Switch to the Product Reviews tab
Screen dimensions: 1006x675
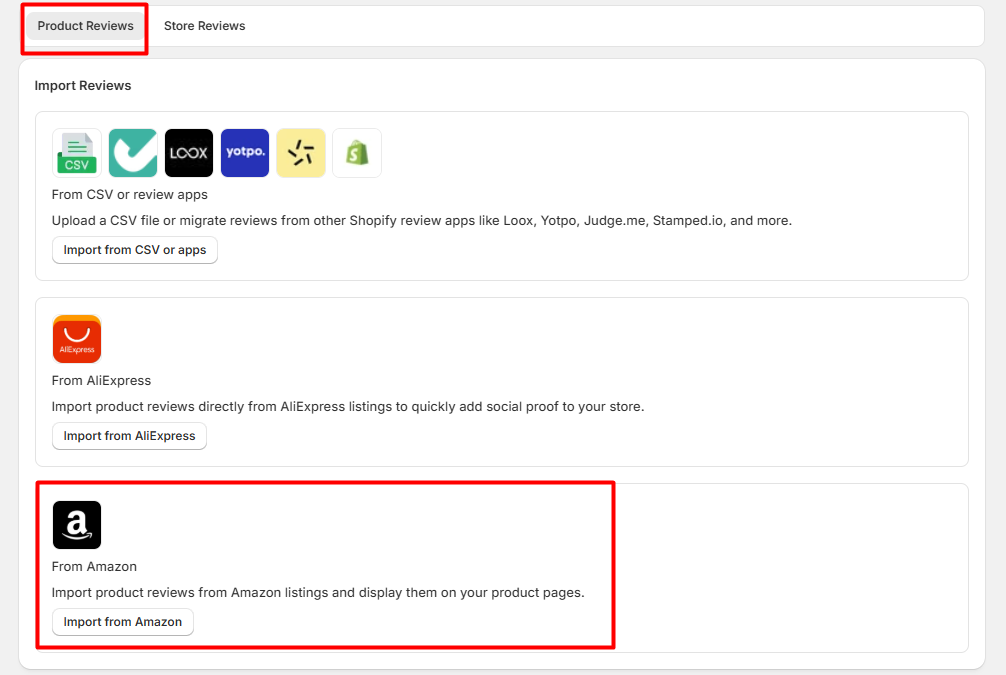pos(85,26)
